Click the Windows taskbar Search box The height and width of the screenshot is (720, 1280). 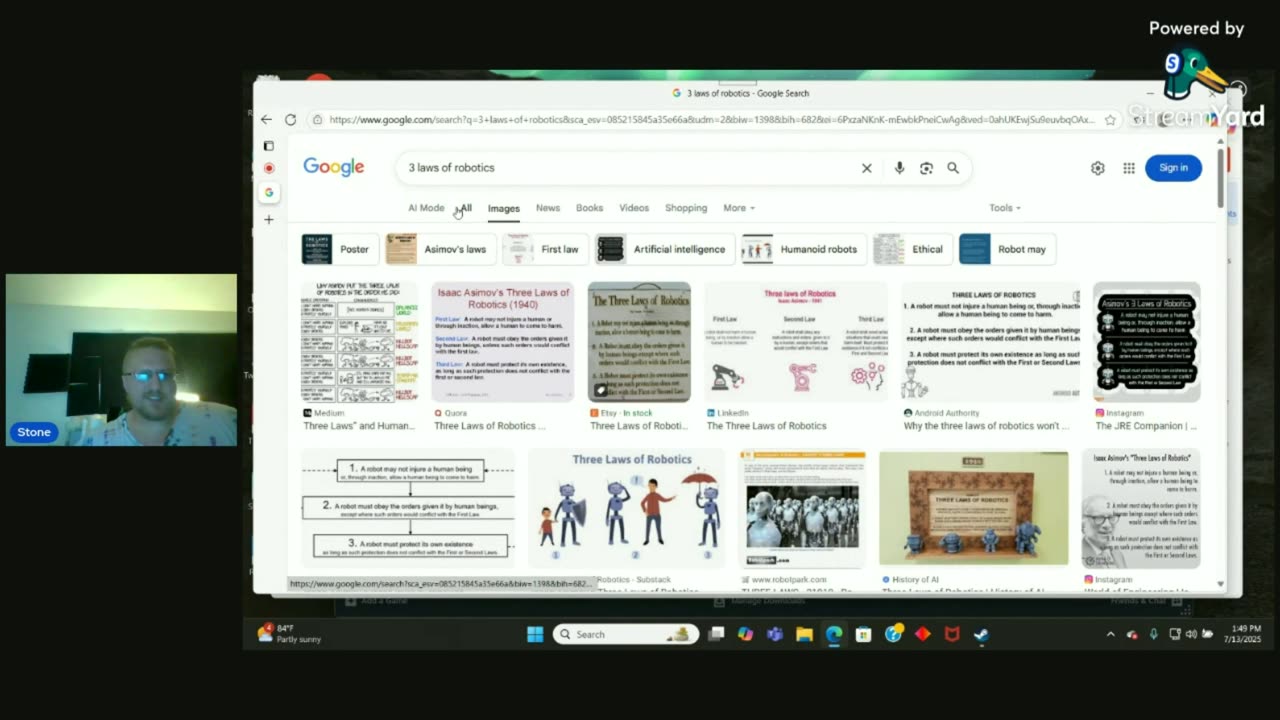[x=625, y=634]
